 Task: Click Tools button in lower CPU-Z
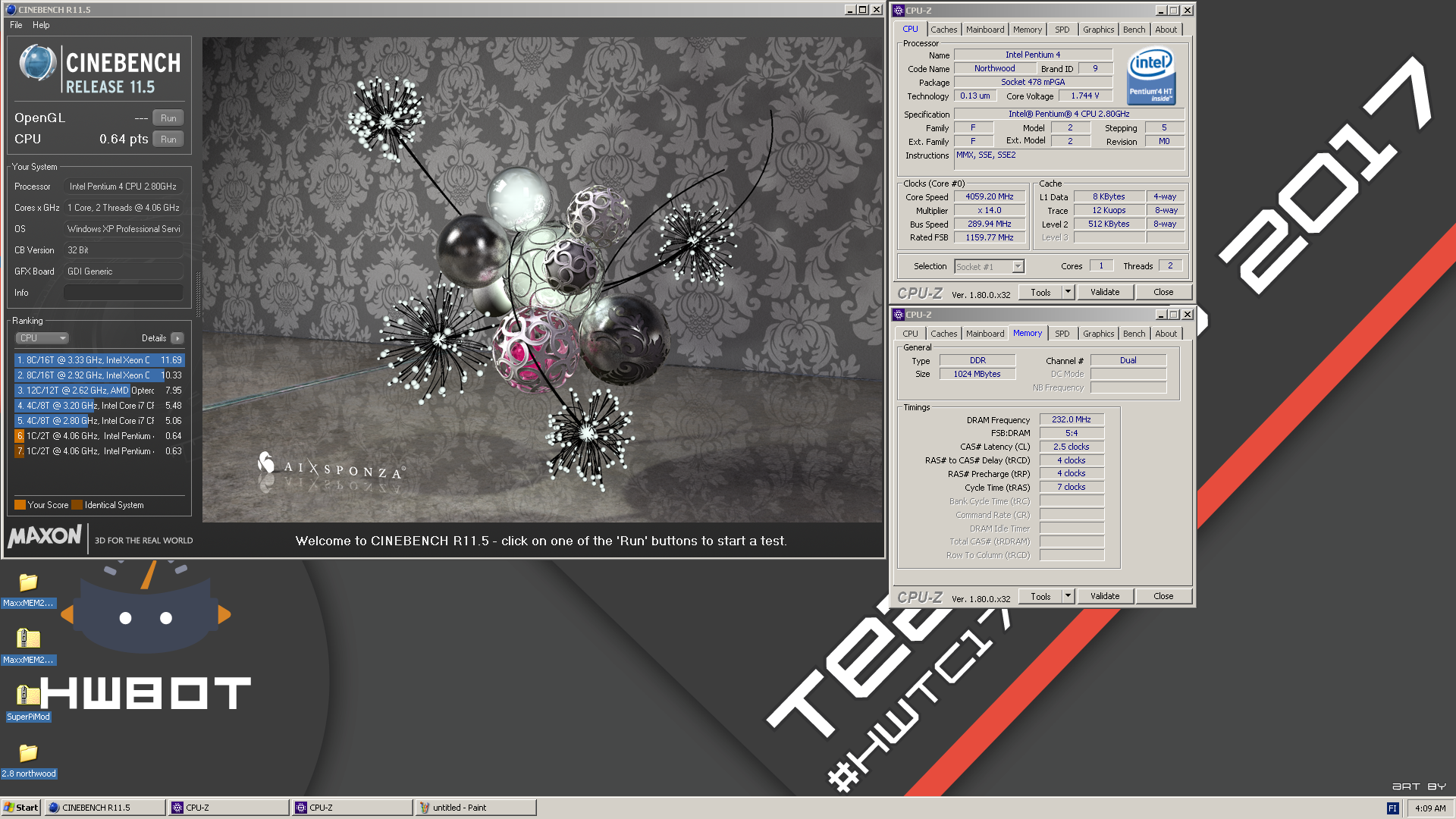pyautogui.click(x=1040, y=596)
